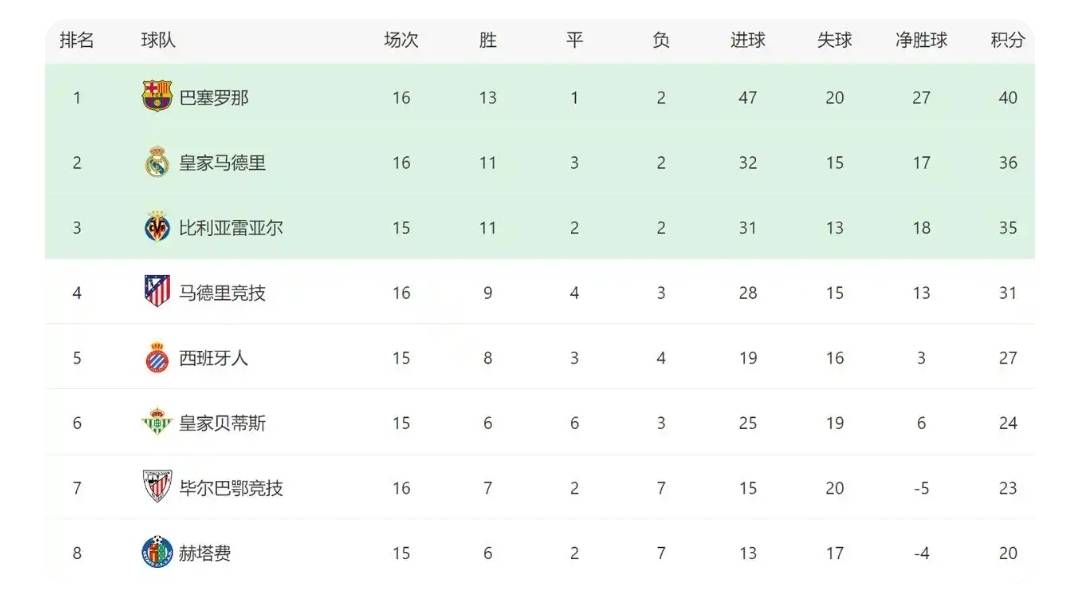Open the 马德里竞技 team name

click(222, 293)
